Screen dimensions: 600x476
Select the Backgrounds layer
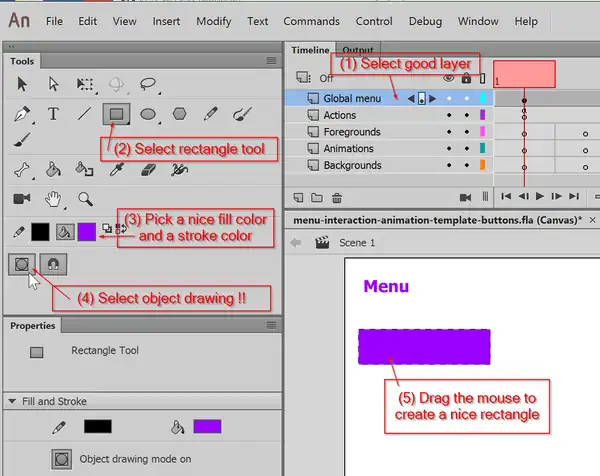pyautogui.click(x=352, y=165)
